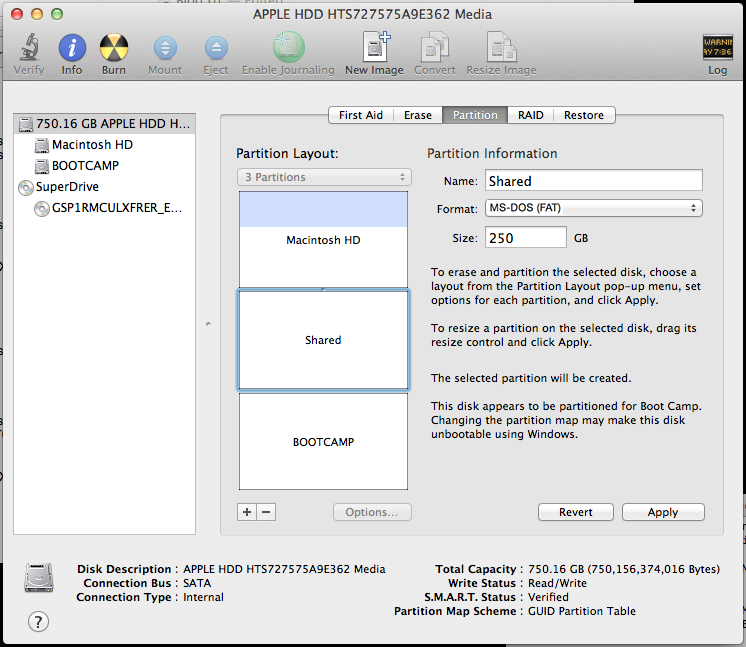Open the Partition Layout popup menu
The image size is (746, 647).
324,177
